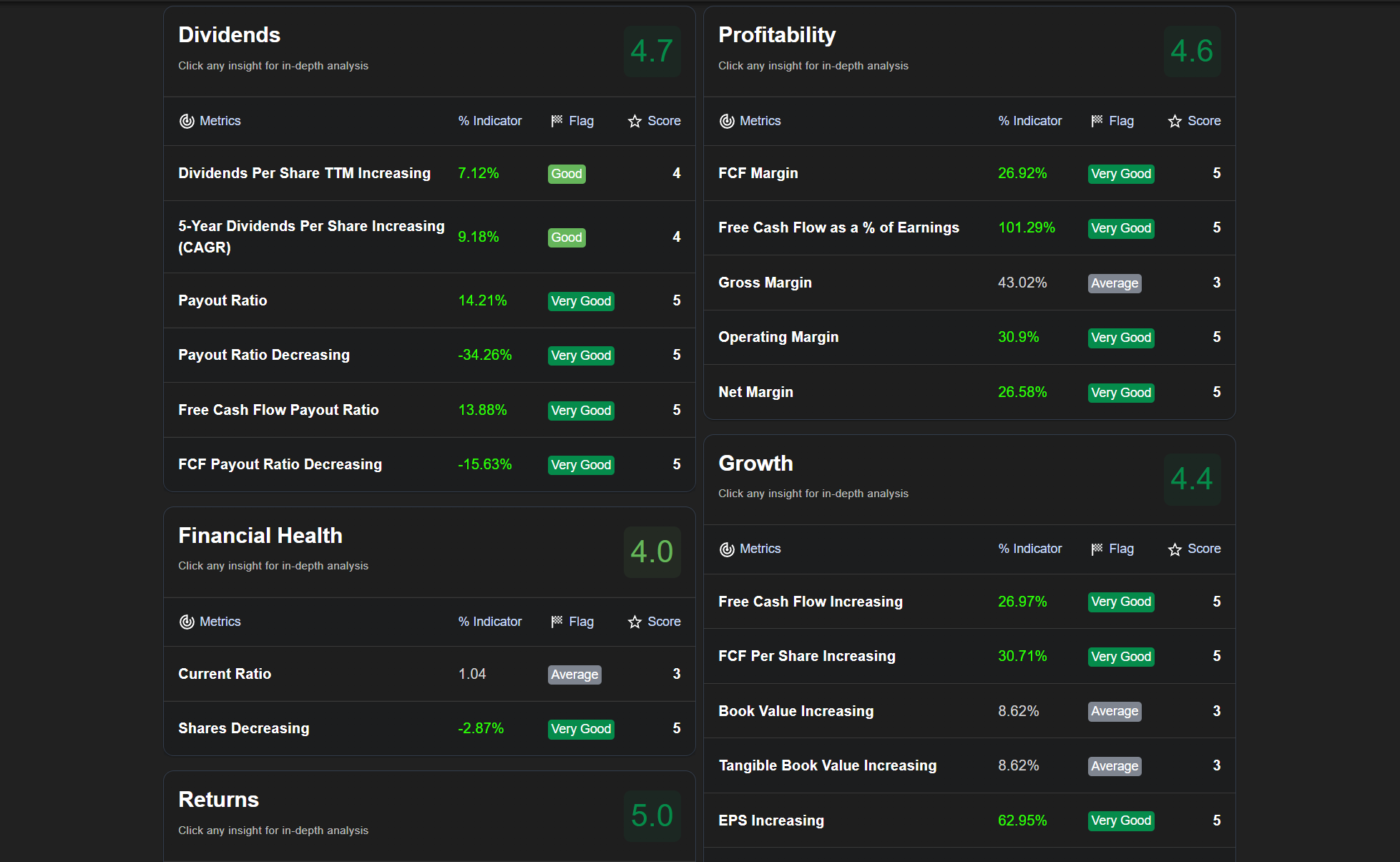Image resolution: width=1400 pixels, height=862 pixels.
Task: Click the Good flag for Dividends Per Share TTM
Action: click(567, 174)
